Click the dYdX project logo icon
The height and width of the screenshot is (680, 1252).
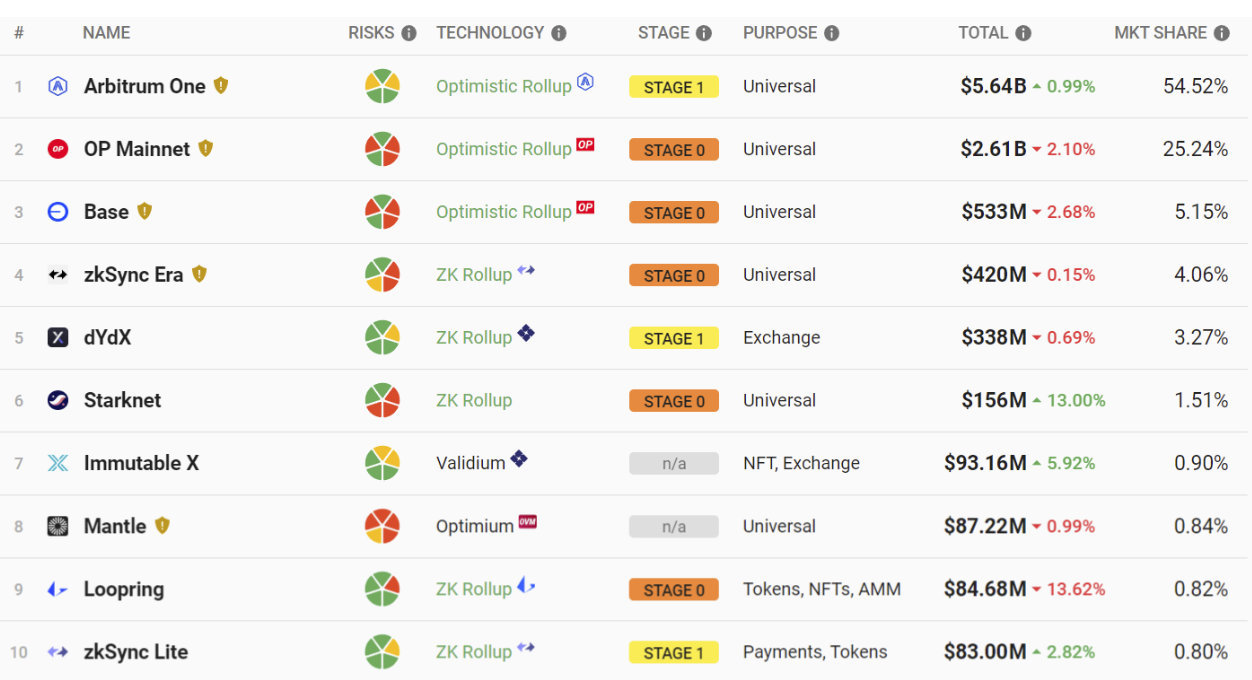pyautogui.click(x=58, y=338)
